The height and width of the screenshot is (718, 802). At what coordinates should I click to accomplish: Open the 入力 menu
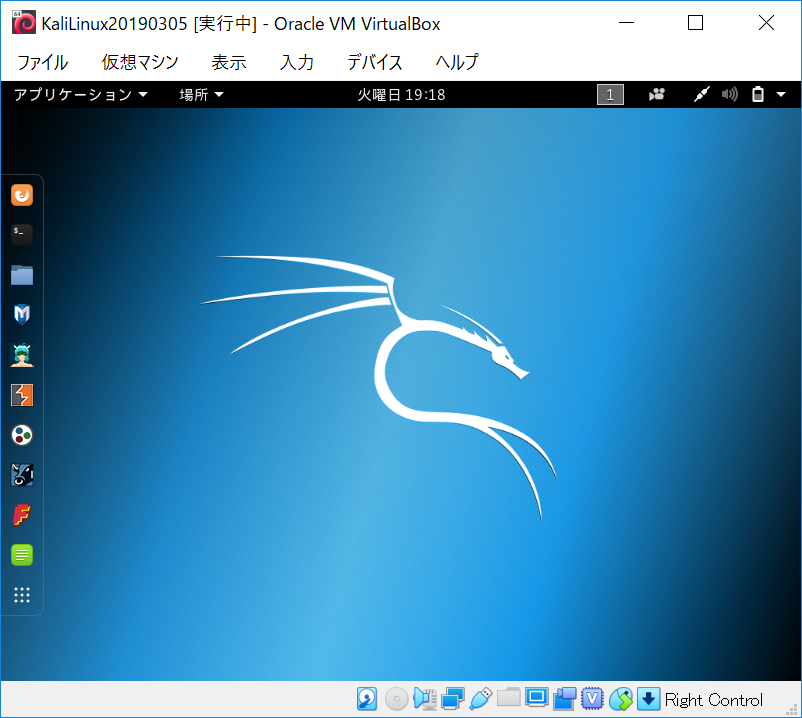[x=296, y=62]
